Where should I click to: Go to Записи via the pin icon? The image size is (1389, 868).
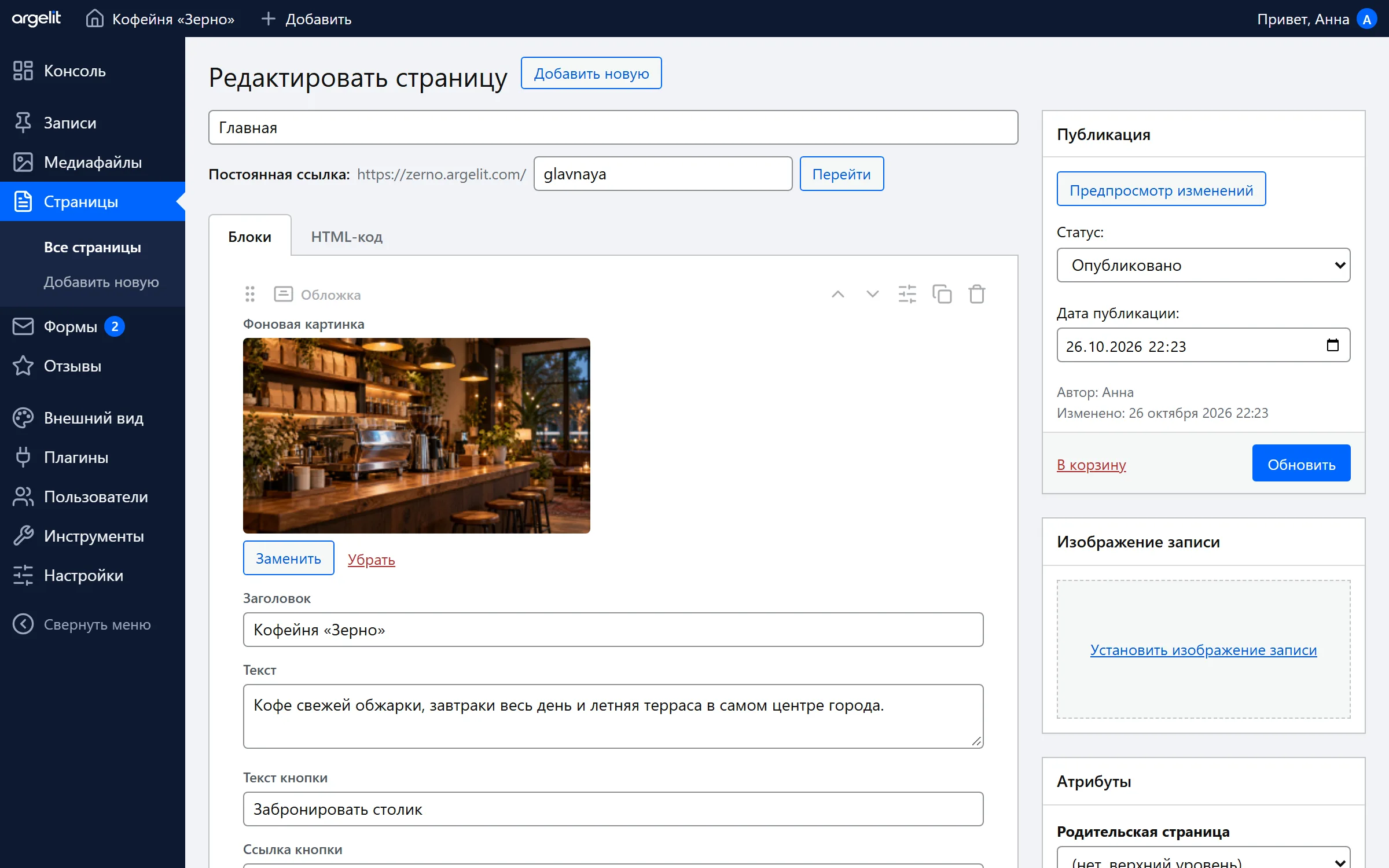click(23, 123)
